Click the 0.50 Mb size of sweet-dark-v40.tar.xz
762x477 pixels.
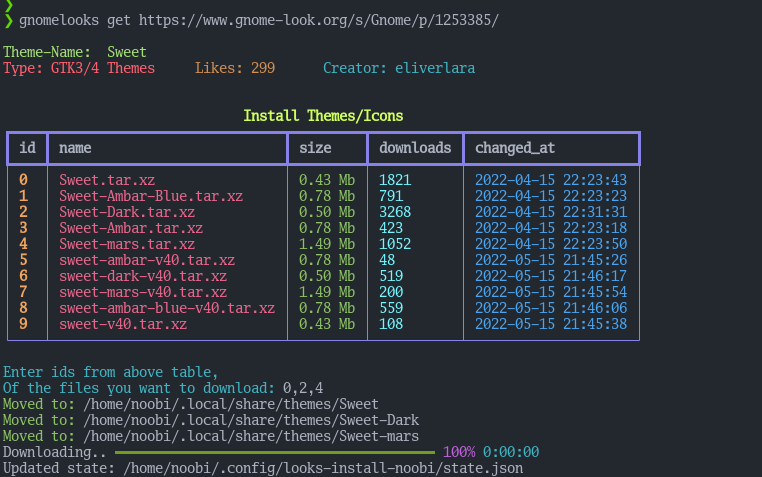click(327, 276)
